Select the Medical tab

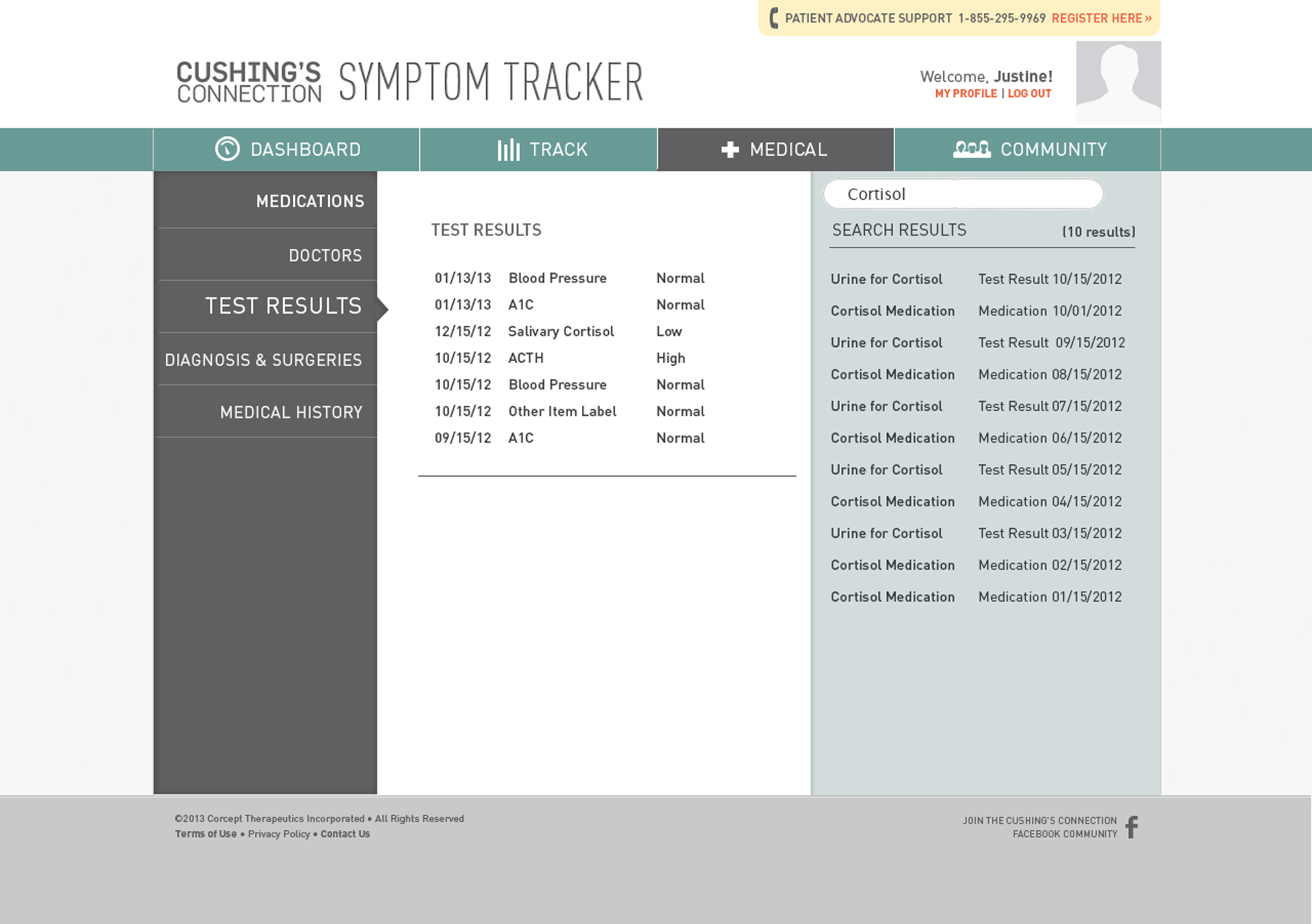tap(776, 149)
